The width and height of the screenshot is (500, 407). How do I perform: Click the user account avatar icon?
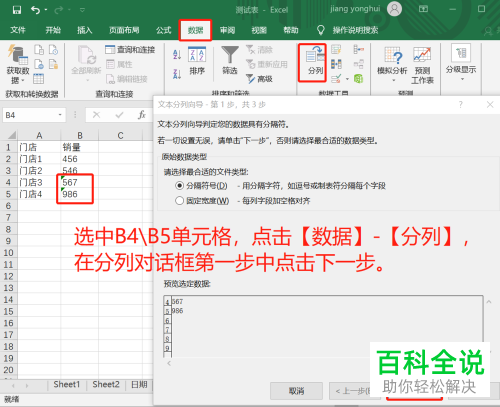[394, 9]
